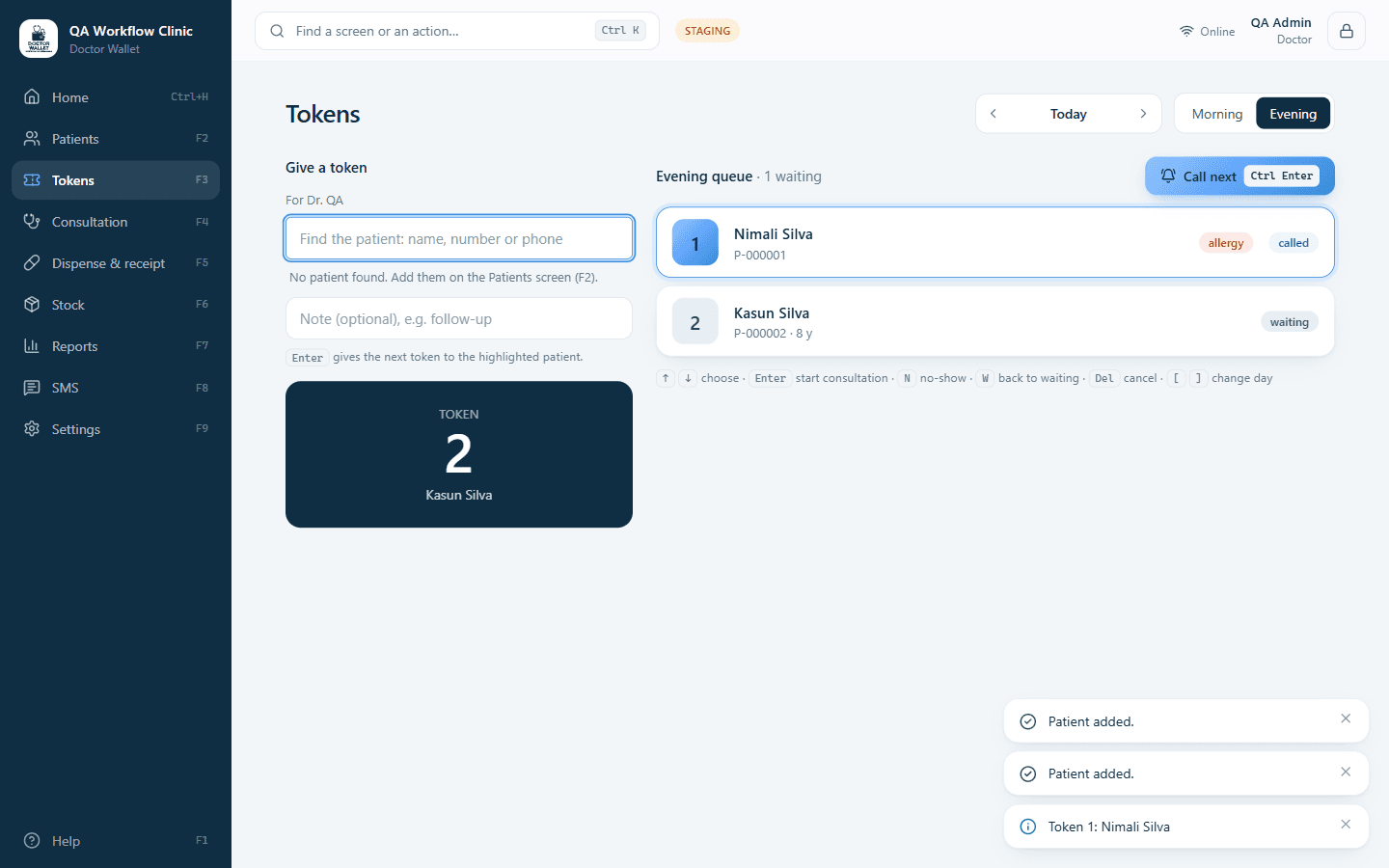The image size is (1389, 868).
Task: Close the Token 1: Nimali Silva toast
Action: (x=1346, y=824)
